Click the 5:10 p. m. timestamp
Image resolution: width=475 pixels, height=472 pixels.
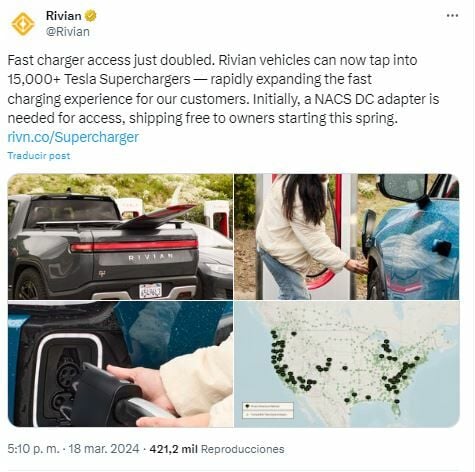tap(32, 449)
